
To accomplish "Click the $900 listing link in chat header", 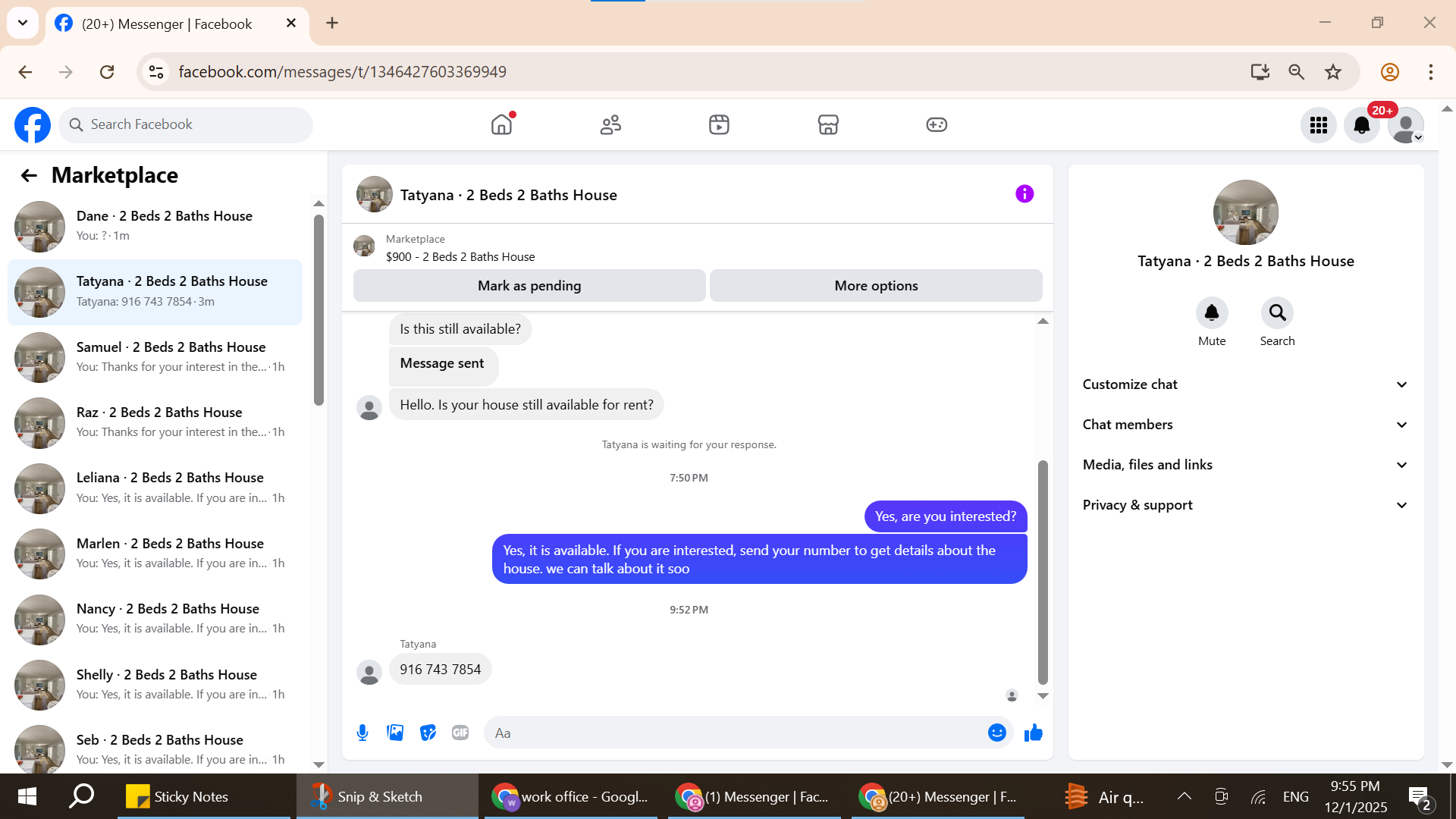I will point(460,257).
